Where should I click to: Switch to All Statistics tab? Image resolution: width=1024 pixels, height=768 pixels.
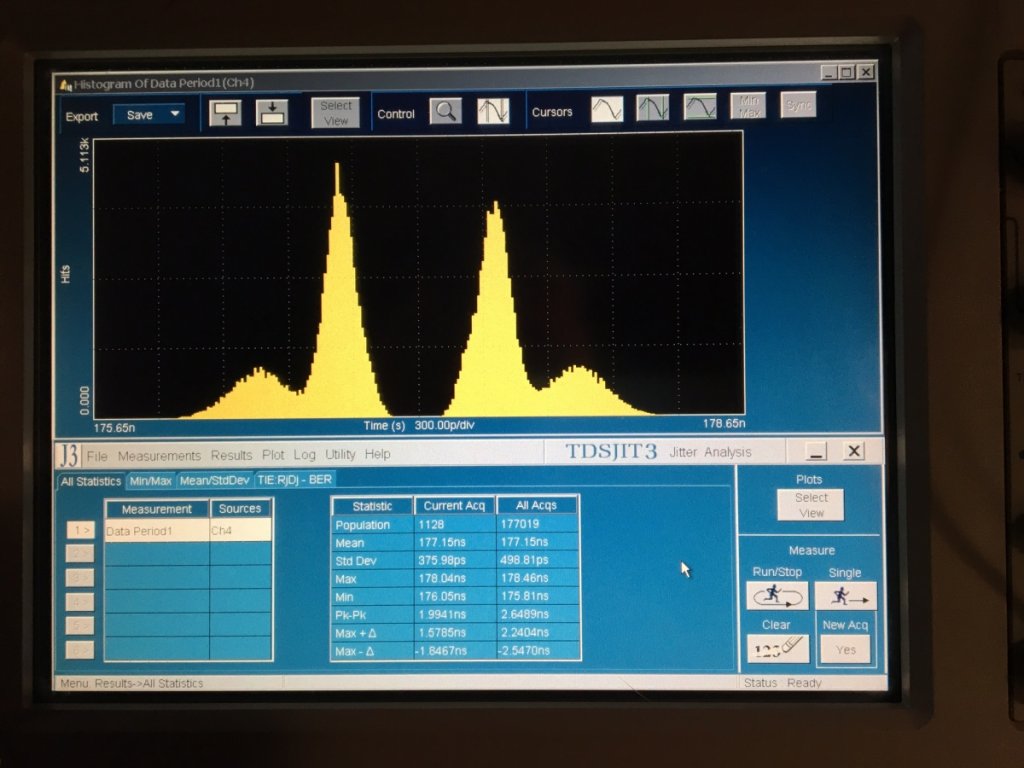point(91,481)
